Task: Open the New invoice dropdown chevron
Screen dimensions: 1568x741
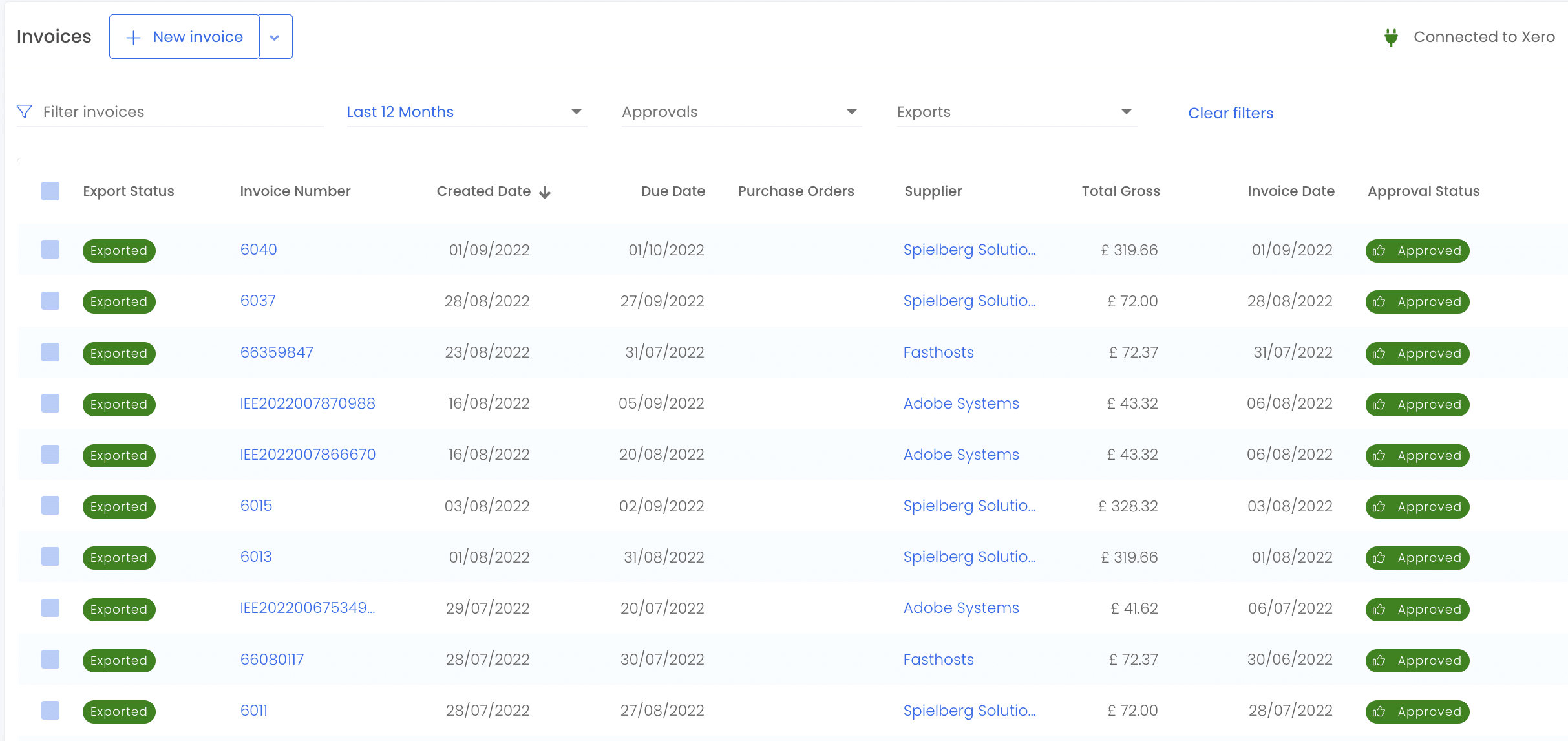Action: (275, 37)
